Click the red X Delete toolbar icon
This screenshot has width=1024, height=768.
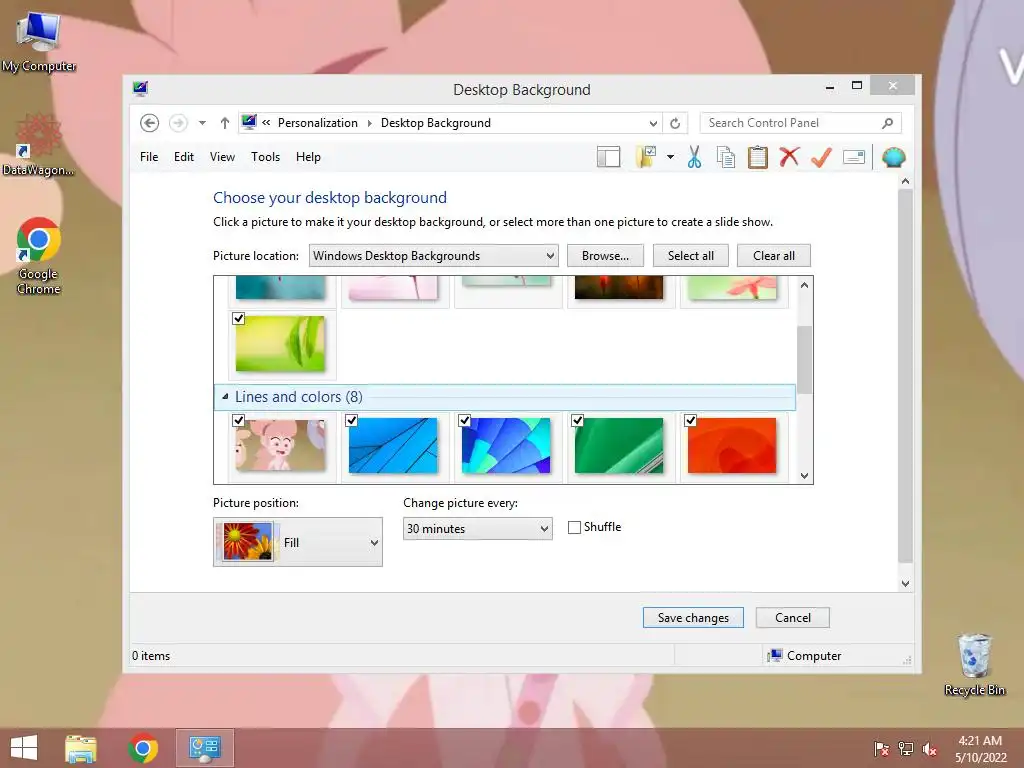click(790, 157)
